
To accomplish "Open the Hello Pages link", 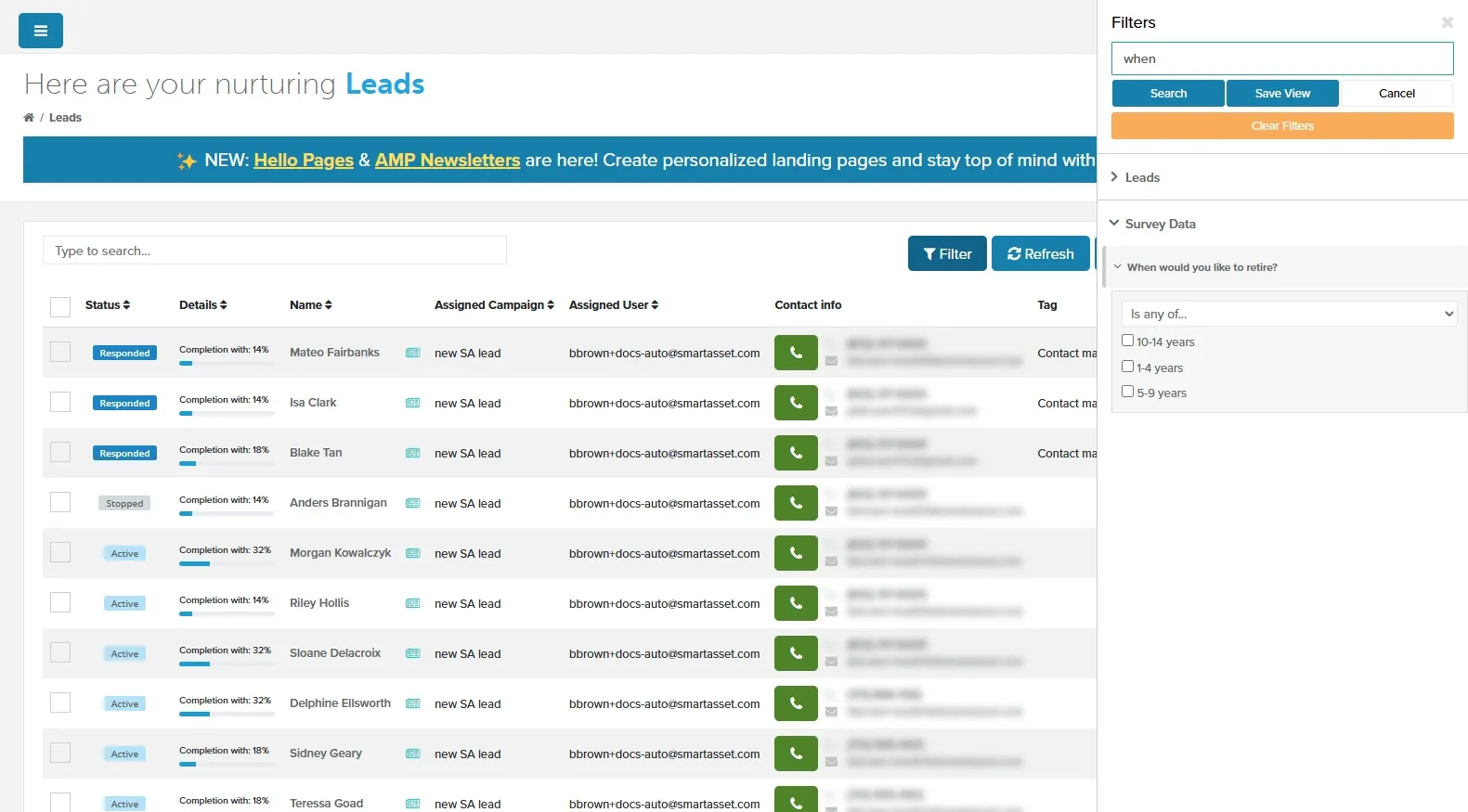I will [x=304, y=161].
